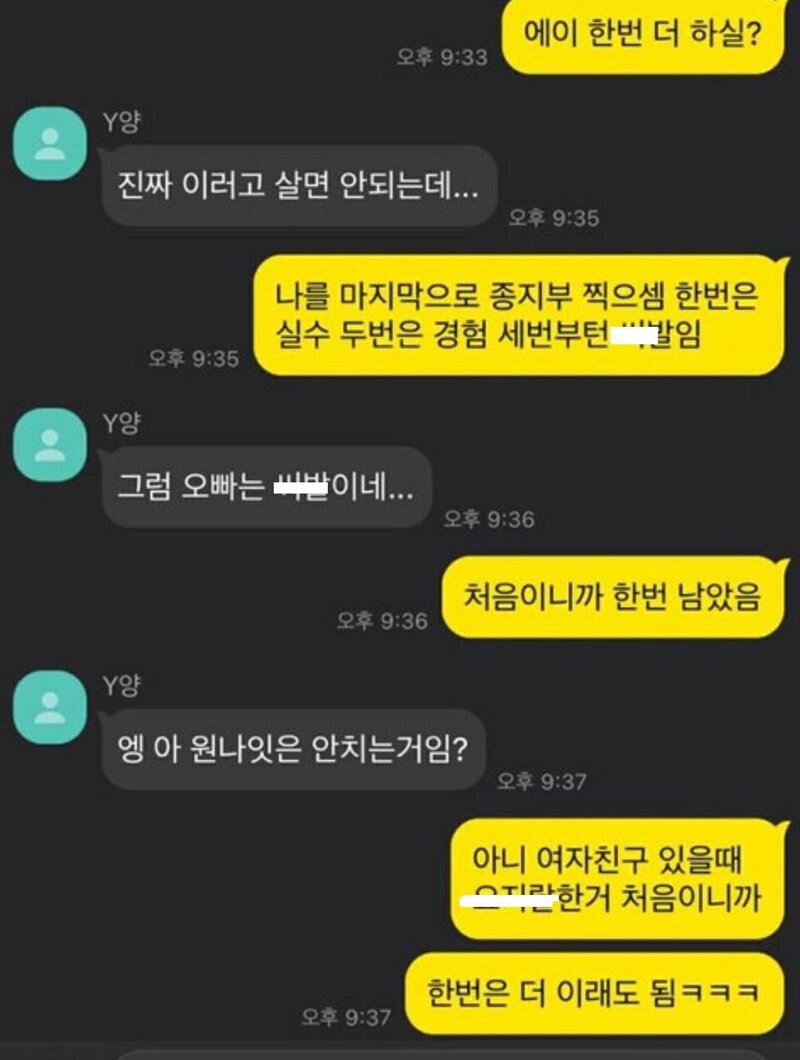Select the '한번은 더 이래도 됨ㅋㅋㅋ' bubble
This screenshot has height=1060, width=800.
tap(594, 993)
